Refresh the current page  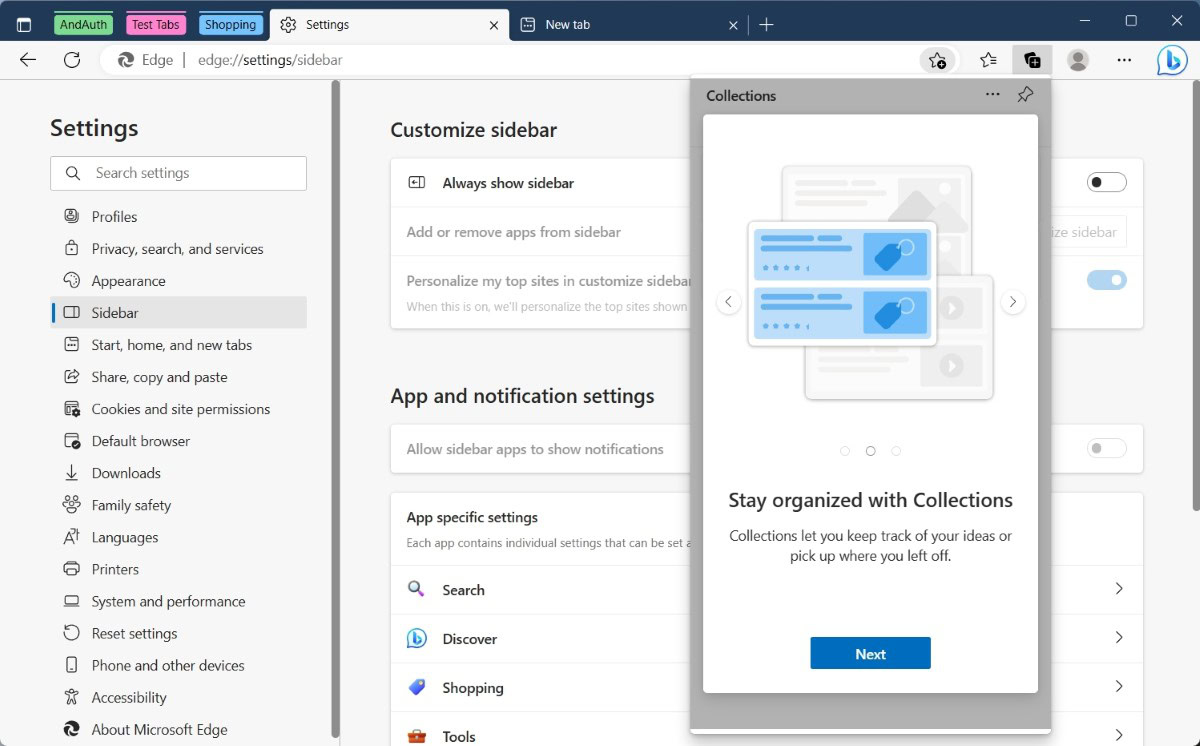pyautogui.click(x=72, y=60)
